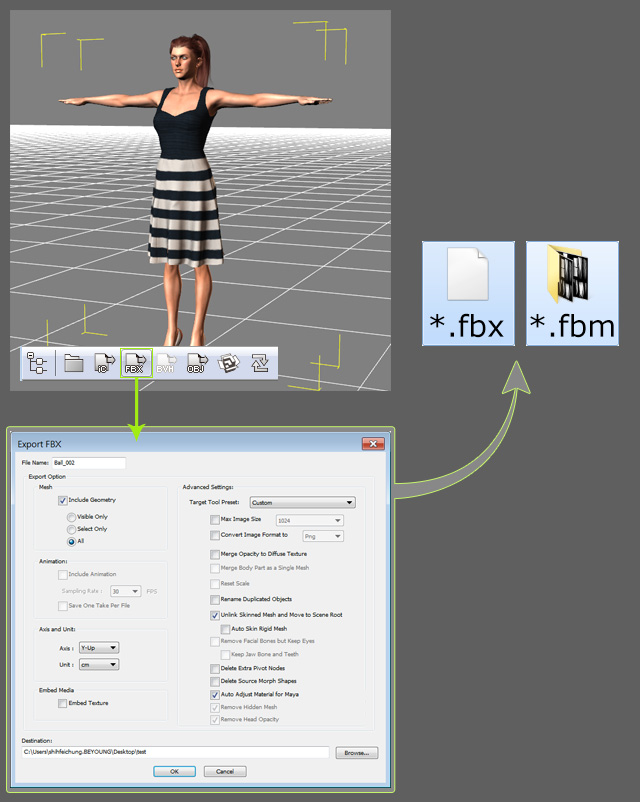Open the Max Image Size 1024 dropdown
Image resolution: width=640 pixels, height=802 pixels.
[x=310, y=520]
